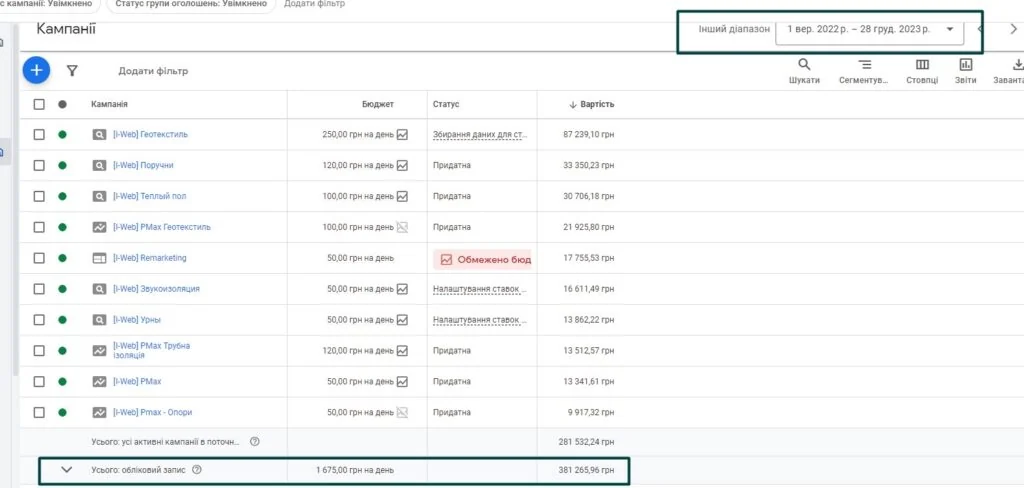Click Додати фільтр in the top filter bar
Viewport: 1024px width, 488px height.
point(315,4)
